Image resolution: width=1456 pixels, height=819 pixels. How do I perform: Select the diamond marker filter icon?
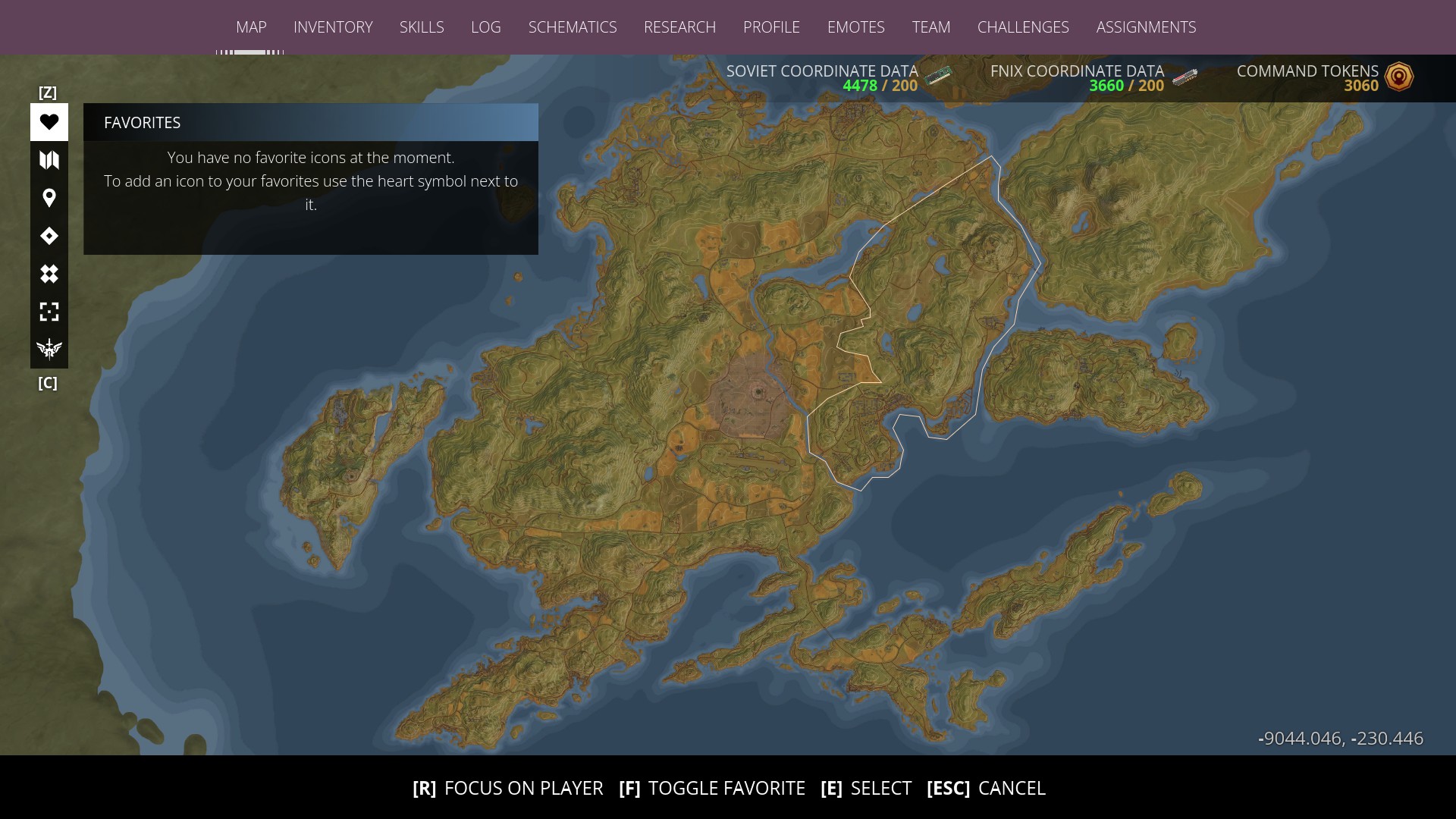(49, 236)
